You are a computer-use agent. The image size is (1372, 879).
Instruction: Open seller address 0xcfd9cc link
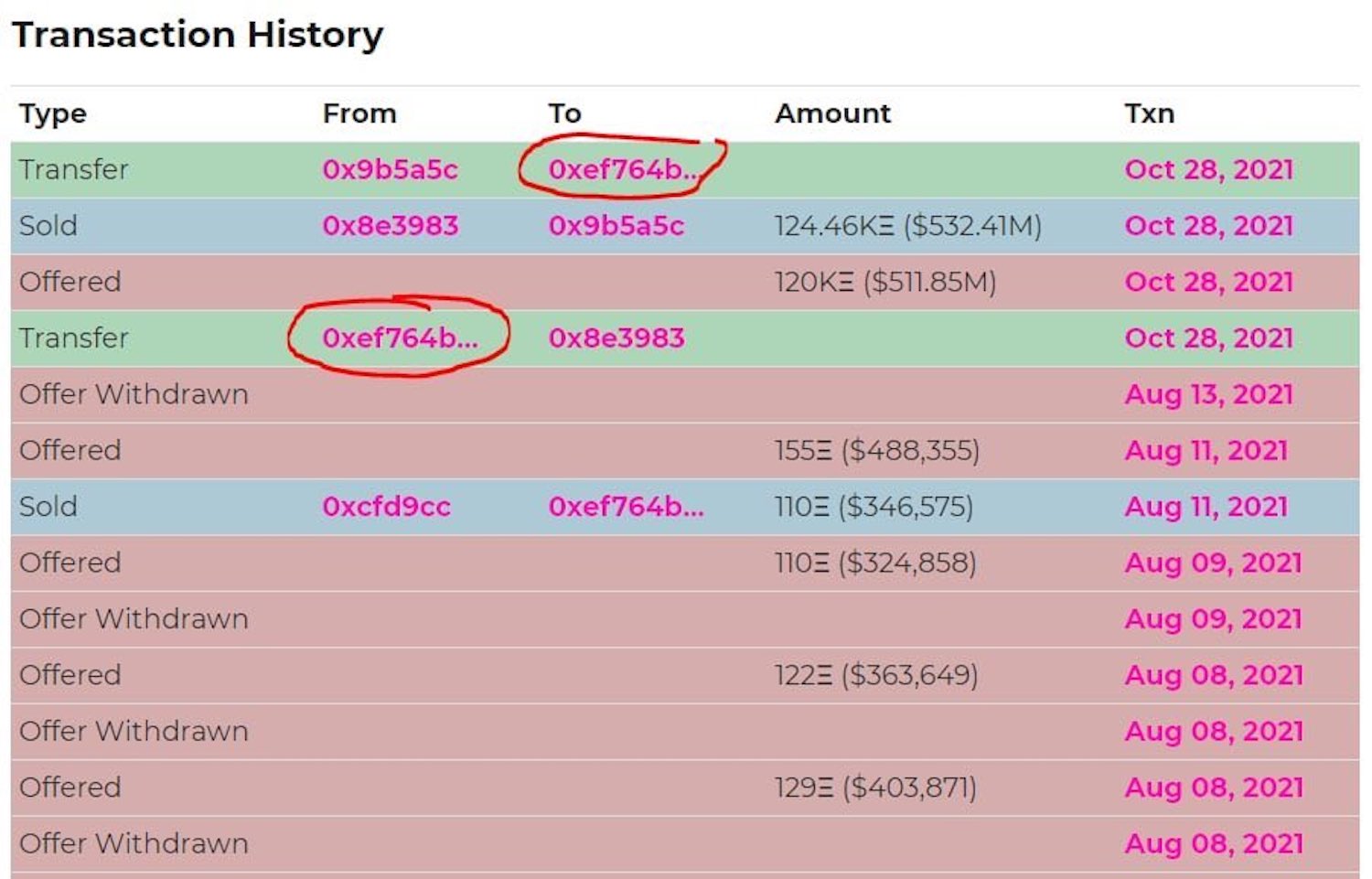386,507
